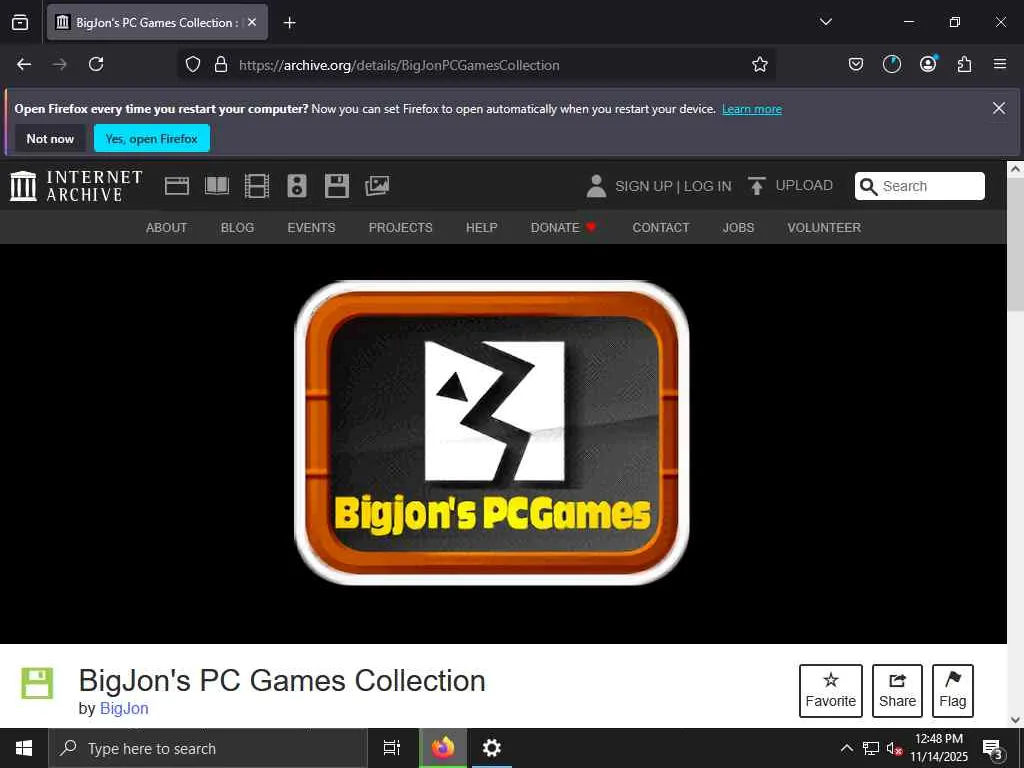This screenshot has height=768, width=1024.
Task: Click the Share button
Action: tap(897, 691)
